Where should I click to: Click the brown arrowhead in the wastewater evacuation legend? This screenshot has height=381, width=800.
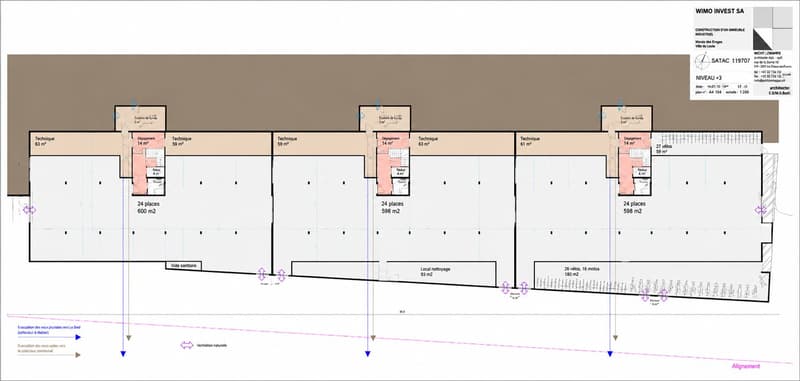(78, 354)
